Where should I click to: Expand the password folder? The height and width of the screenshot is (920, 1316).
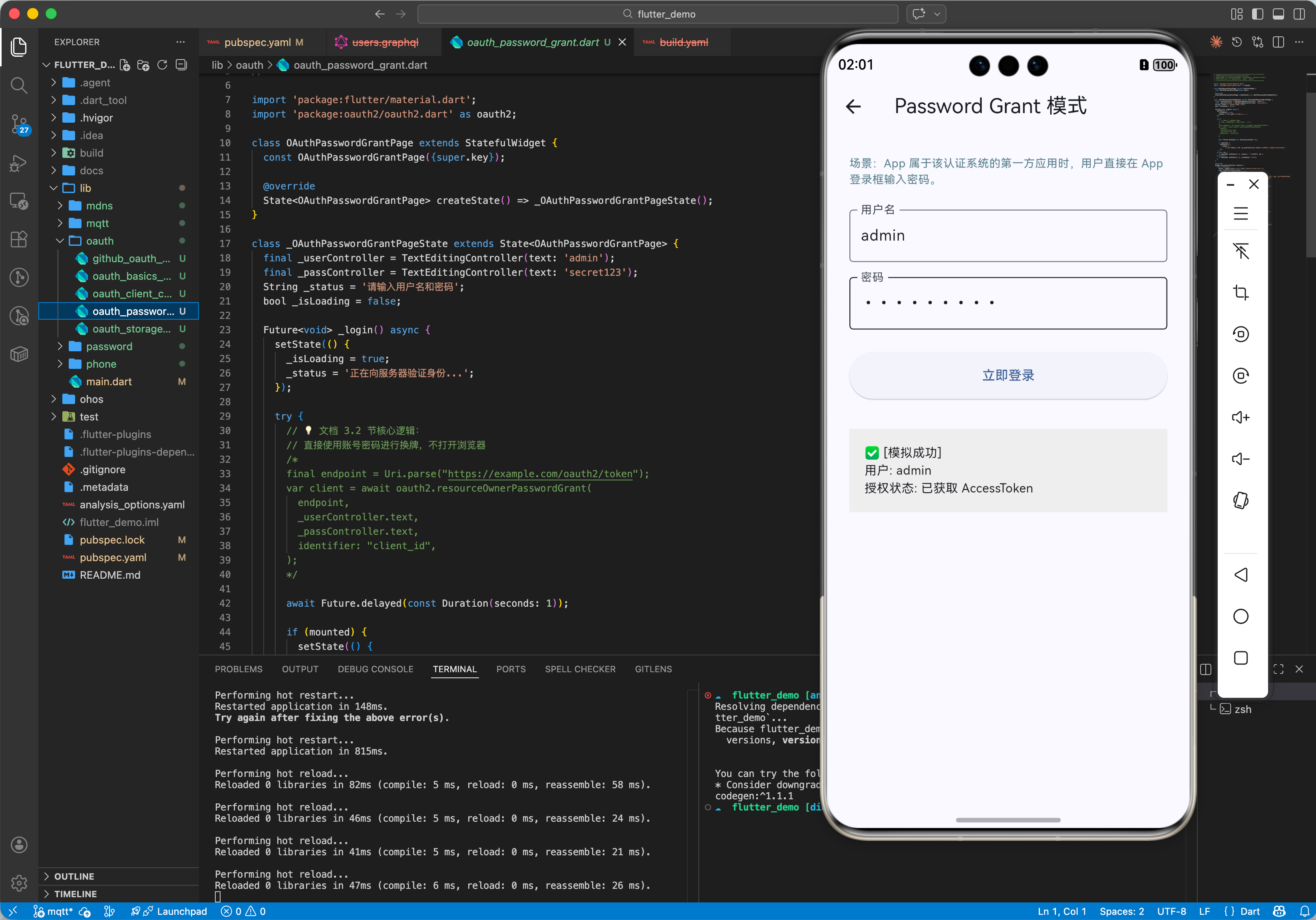[109, 346]
